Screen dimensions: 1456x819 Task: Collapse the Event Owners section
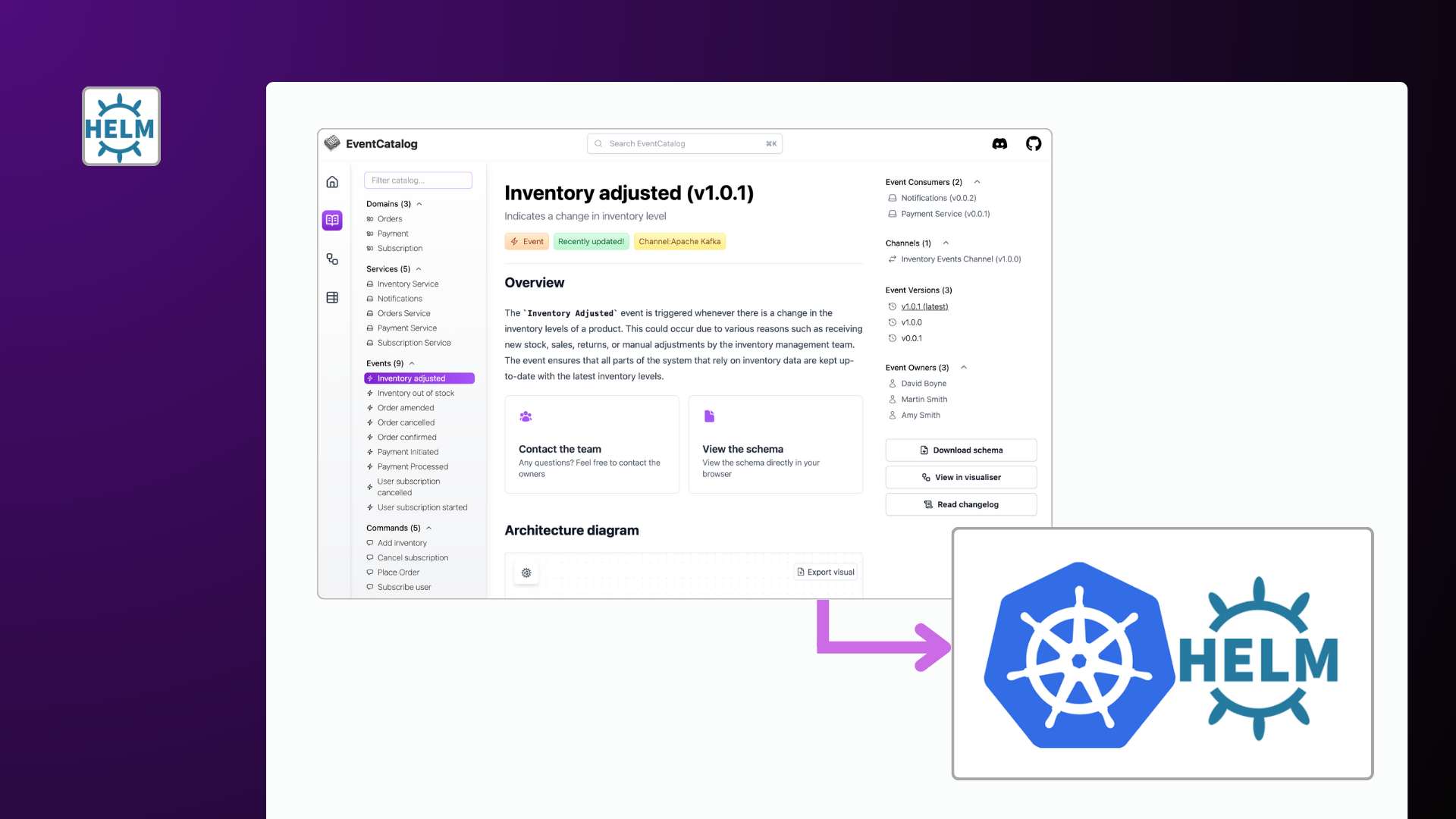(x=964, y=368)
